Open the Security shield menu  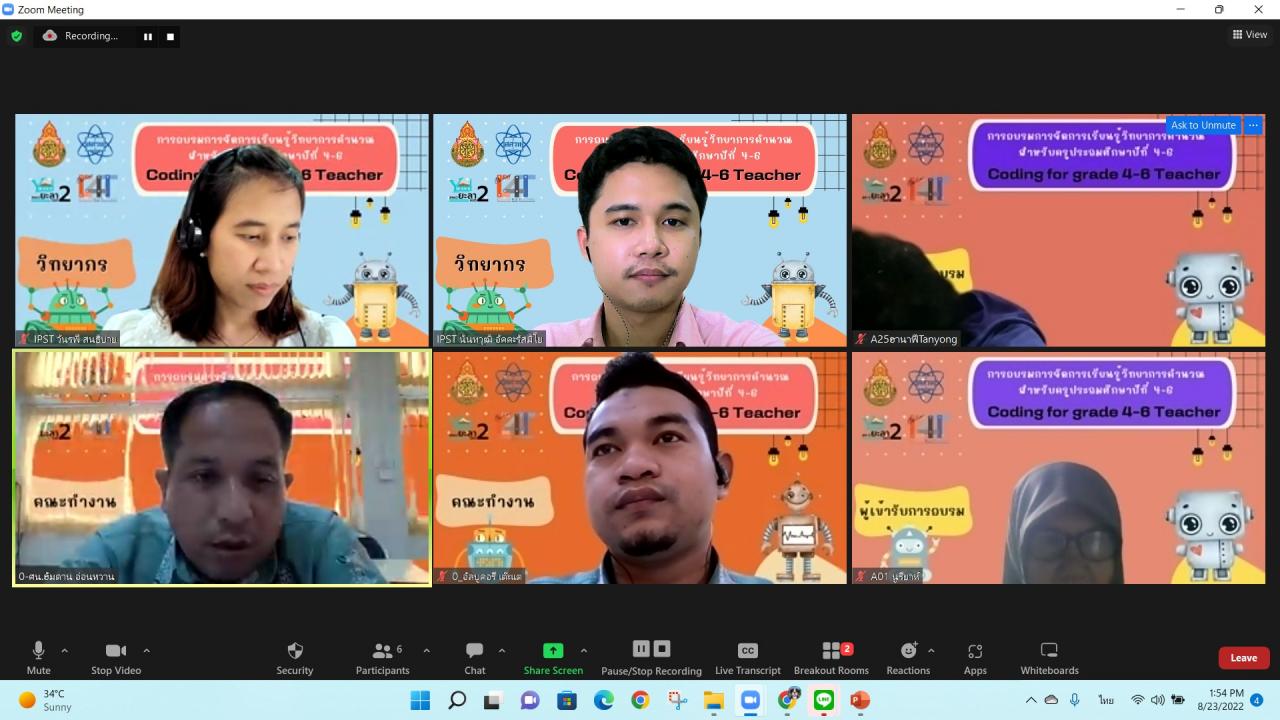(x=295, y=658)
